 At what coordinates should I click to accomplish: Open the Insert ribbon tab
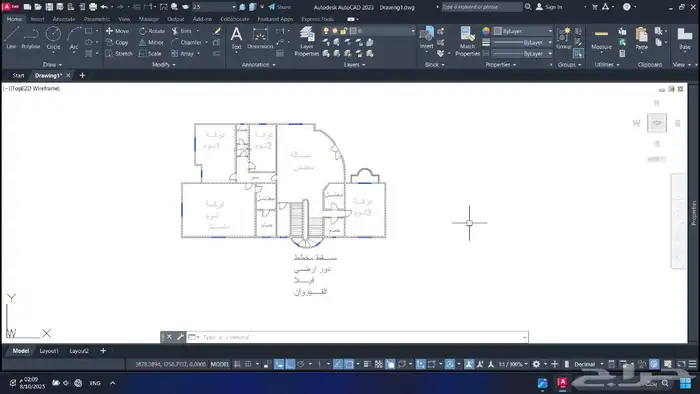coord(38,19)
